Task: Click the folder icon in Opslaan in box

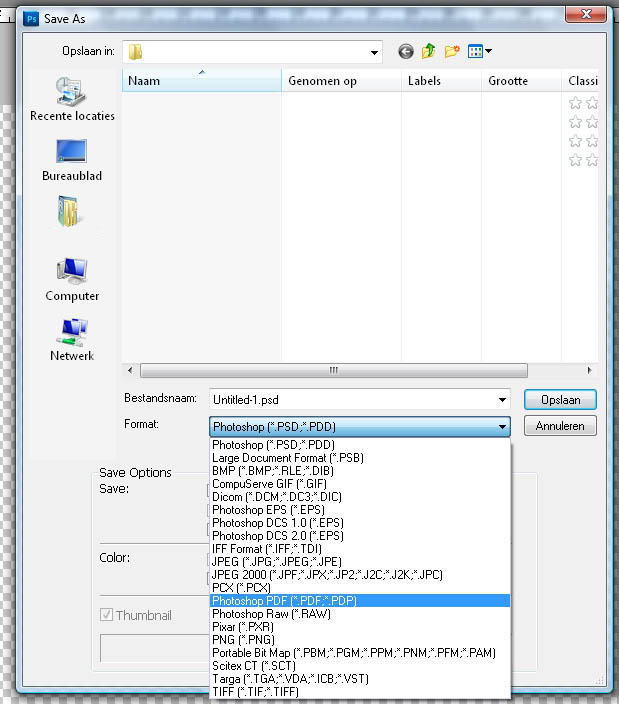Action: tap(135, 52)
